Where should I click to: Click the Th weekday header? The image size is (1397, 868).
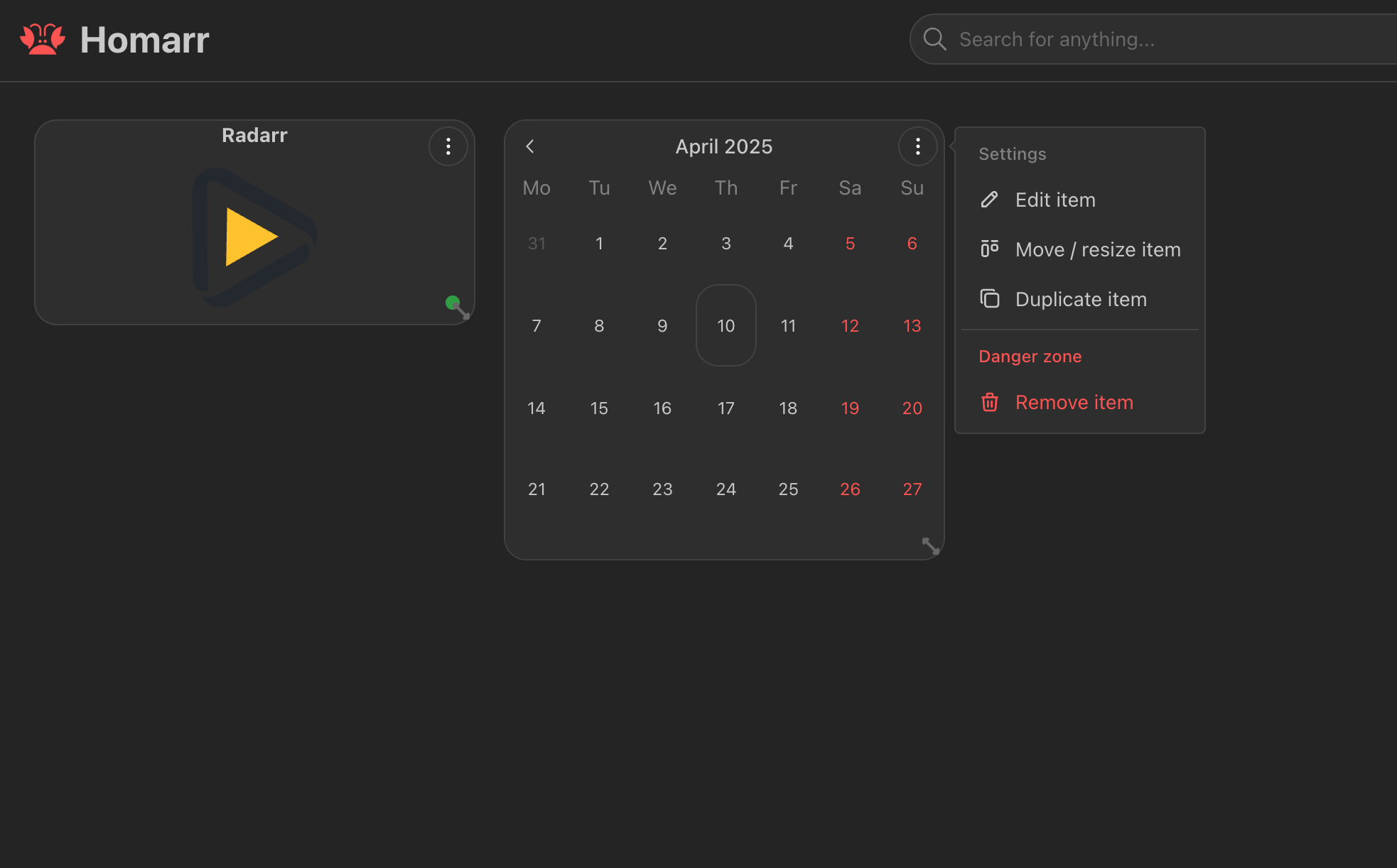726,188
